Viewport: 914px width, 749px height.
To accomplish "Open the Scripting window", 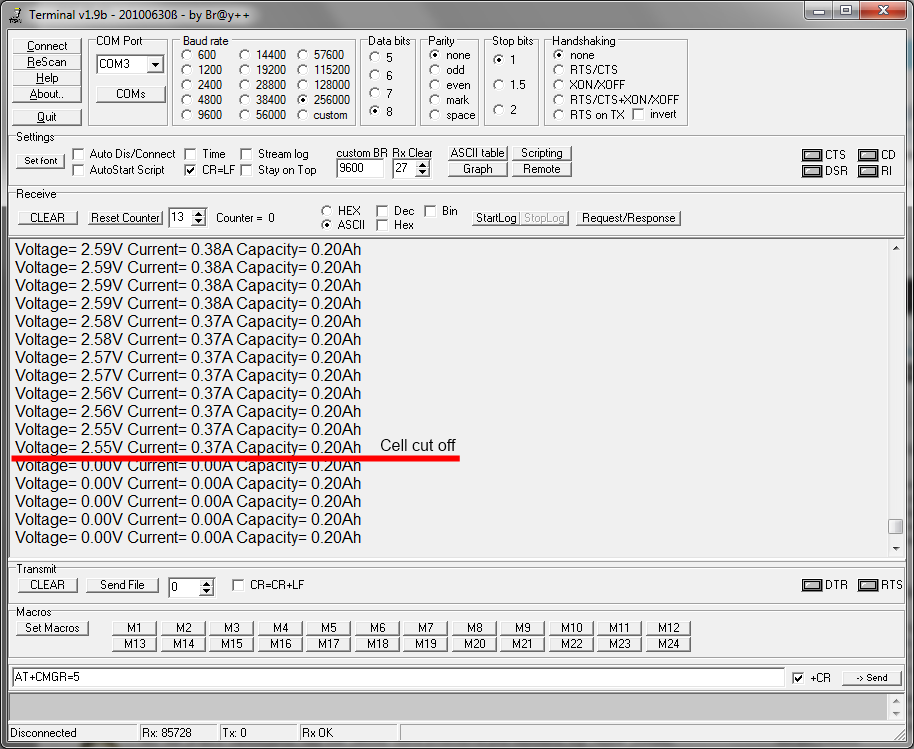I will point(542,153).
